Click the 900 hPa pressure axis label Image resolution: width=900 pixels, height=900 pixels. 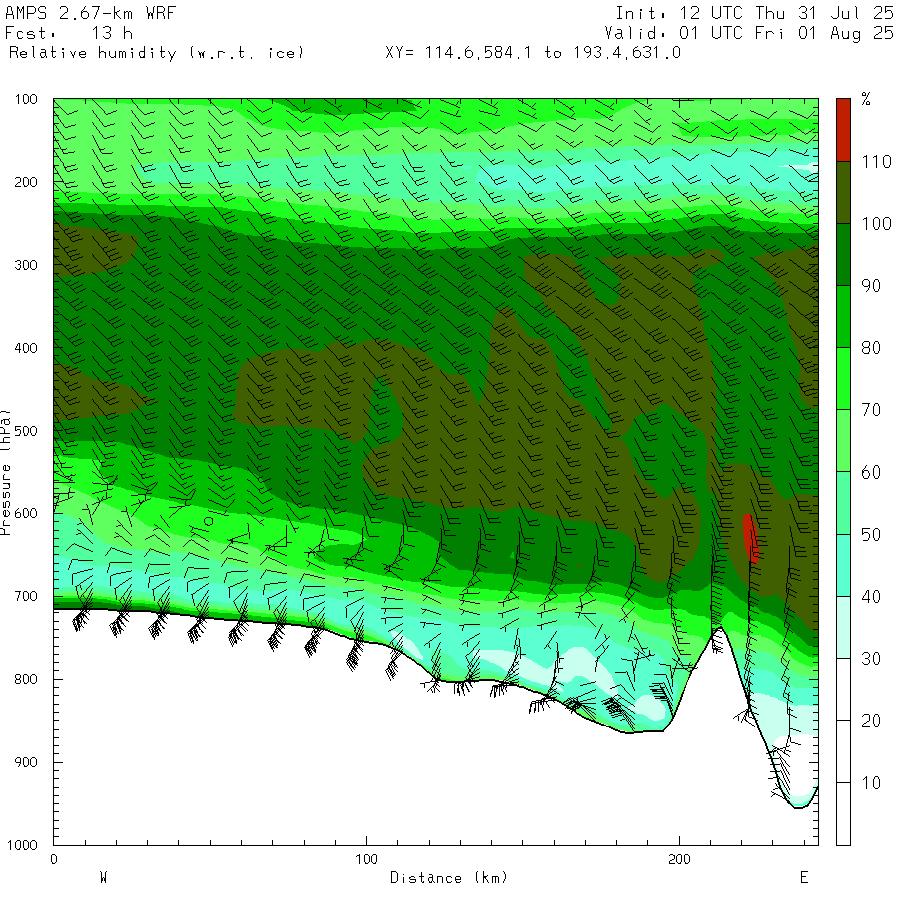pos(26,762)
